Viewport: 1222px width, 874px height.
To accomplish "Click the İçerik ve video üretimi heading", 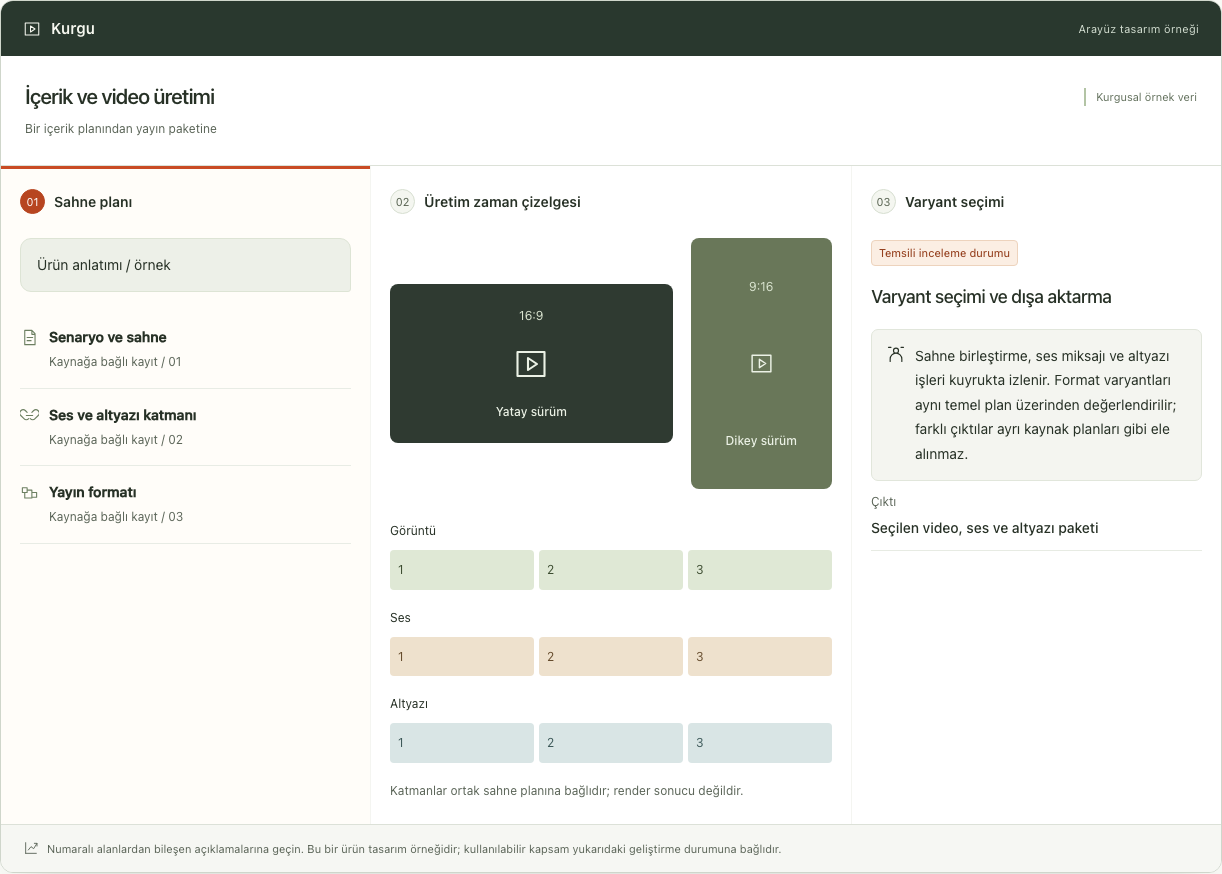I will pyautogui.click(x=120, y=97).
